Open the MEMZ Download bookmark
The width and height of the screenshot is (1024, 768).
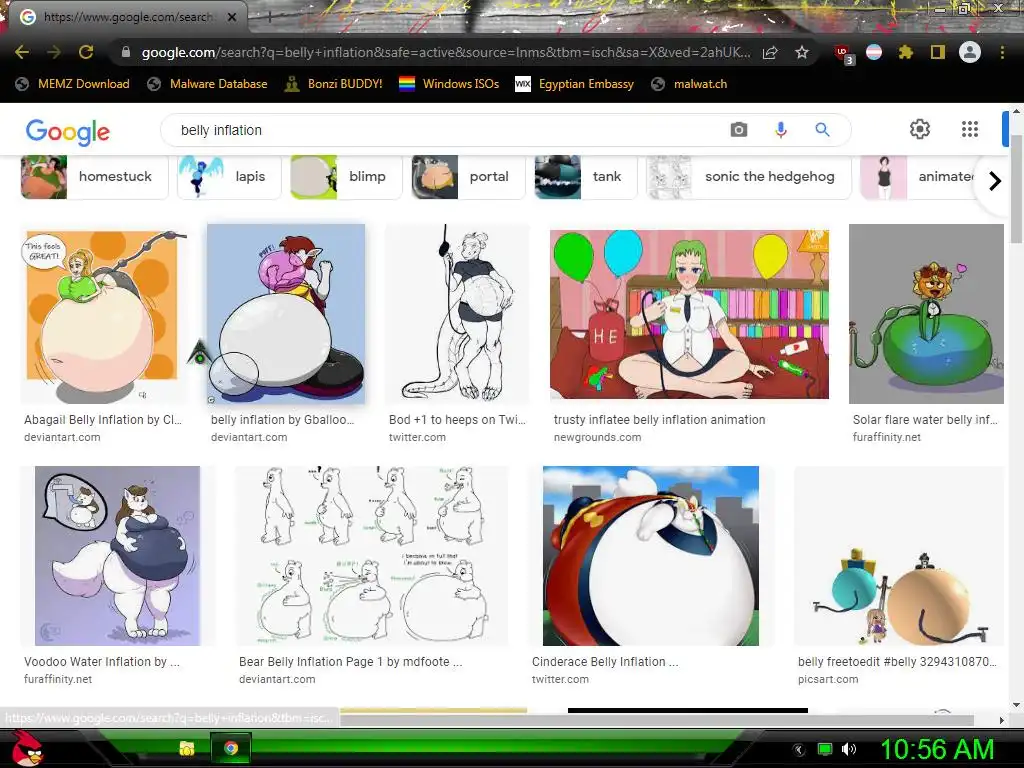tap(72, 84)
